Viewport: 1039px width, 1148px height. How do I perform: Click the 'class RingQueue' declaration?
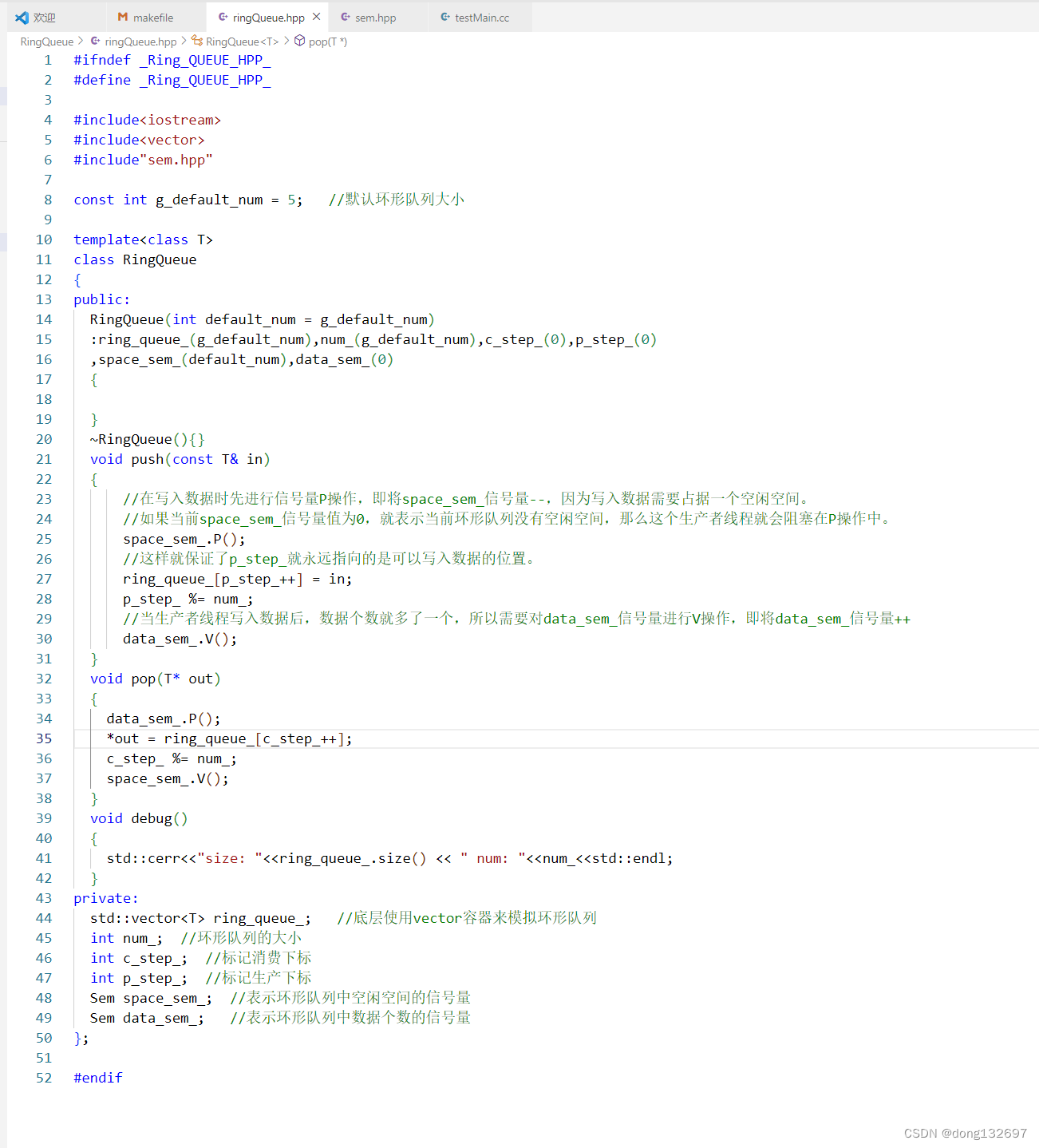pos(135,259)
